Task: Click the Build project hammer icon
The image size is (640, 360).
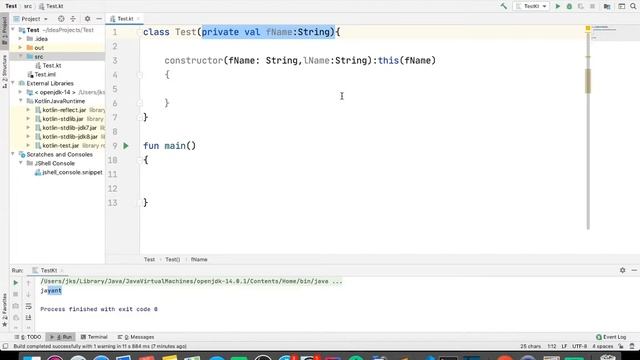Action: pos(504,6)
